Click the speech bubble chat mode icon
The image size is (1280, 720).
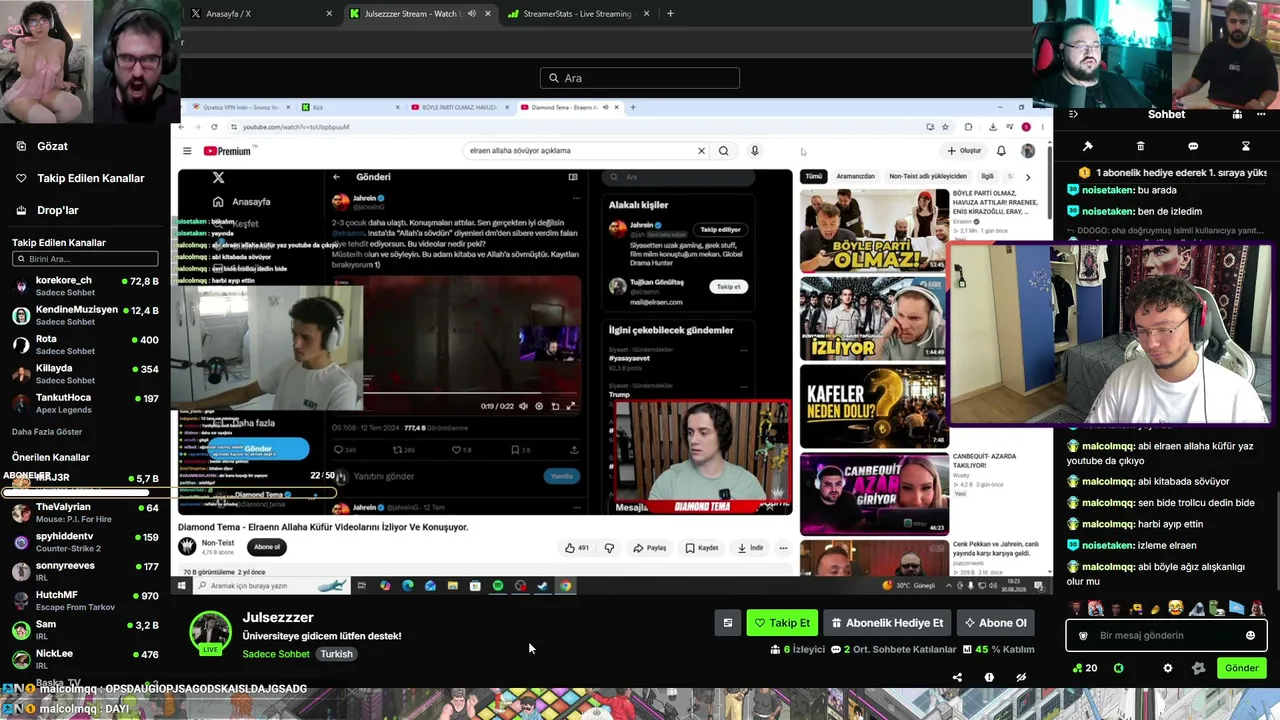1193,146
